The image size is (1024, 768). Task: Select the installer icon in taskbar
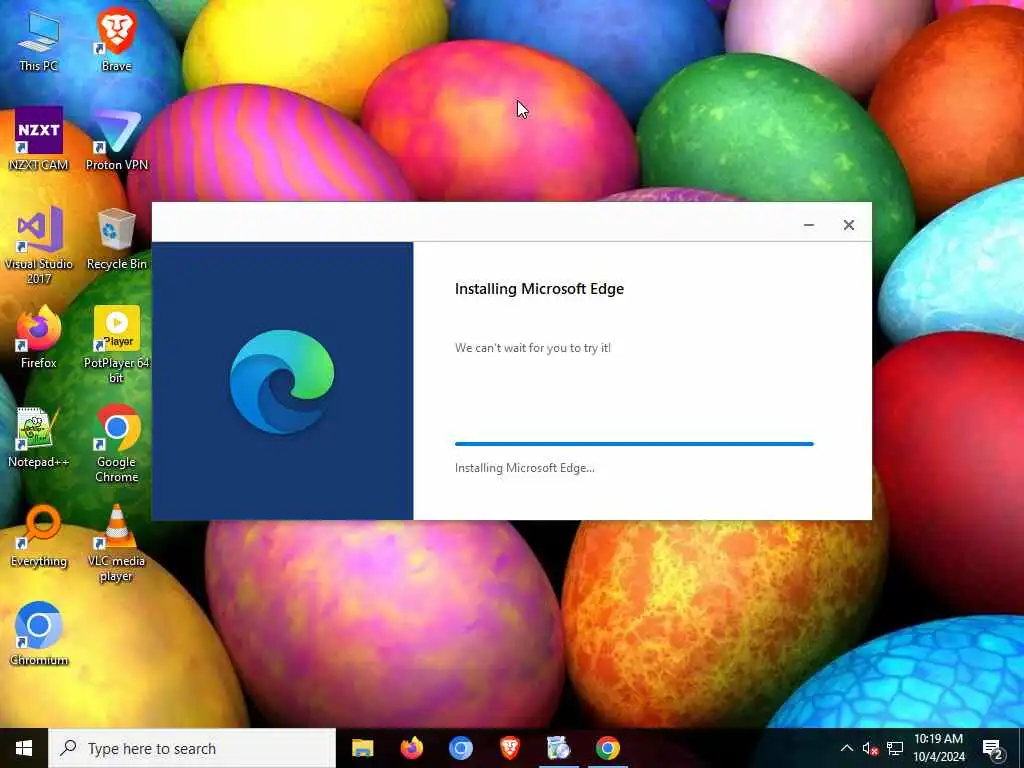tap(558, 748)
